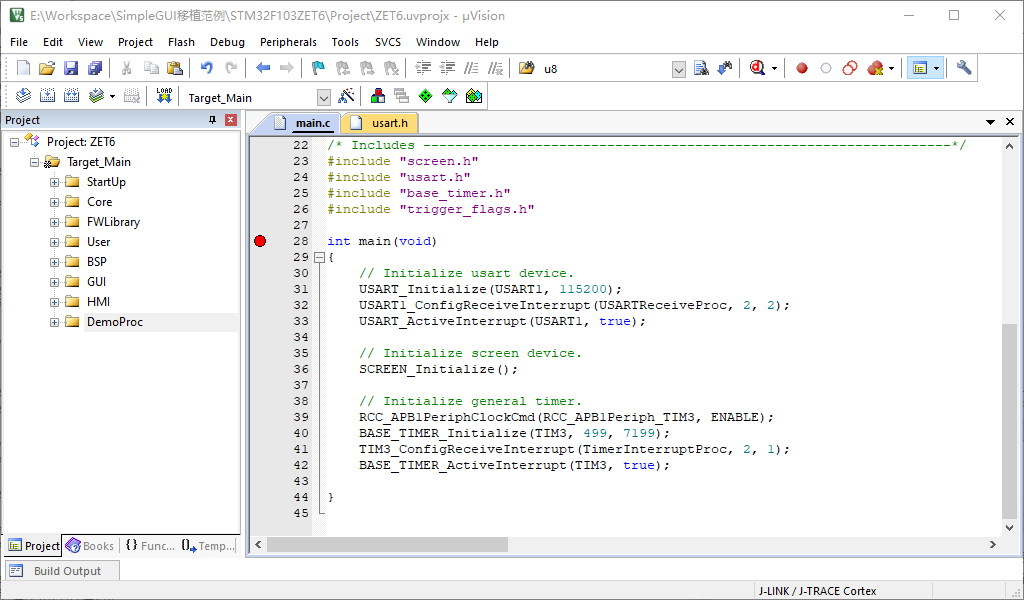Open the Flash menu

click(x=181, y=42)
